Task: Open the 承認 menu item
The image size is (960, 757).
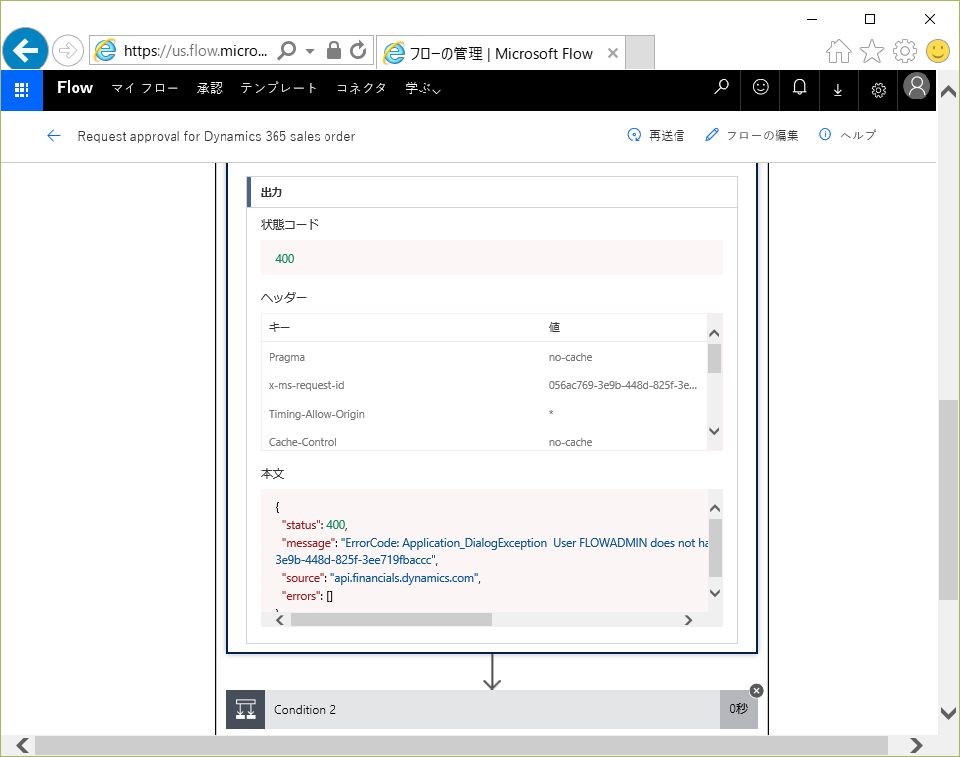Action: pos(209,88)
